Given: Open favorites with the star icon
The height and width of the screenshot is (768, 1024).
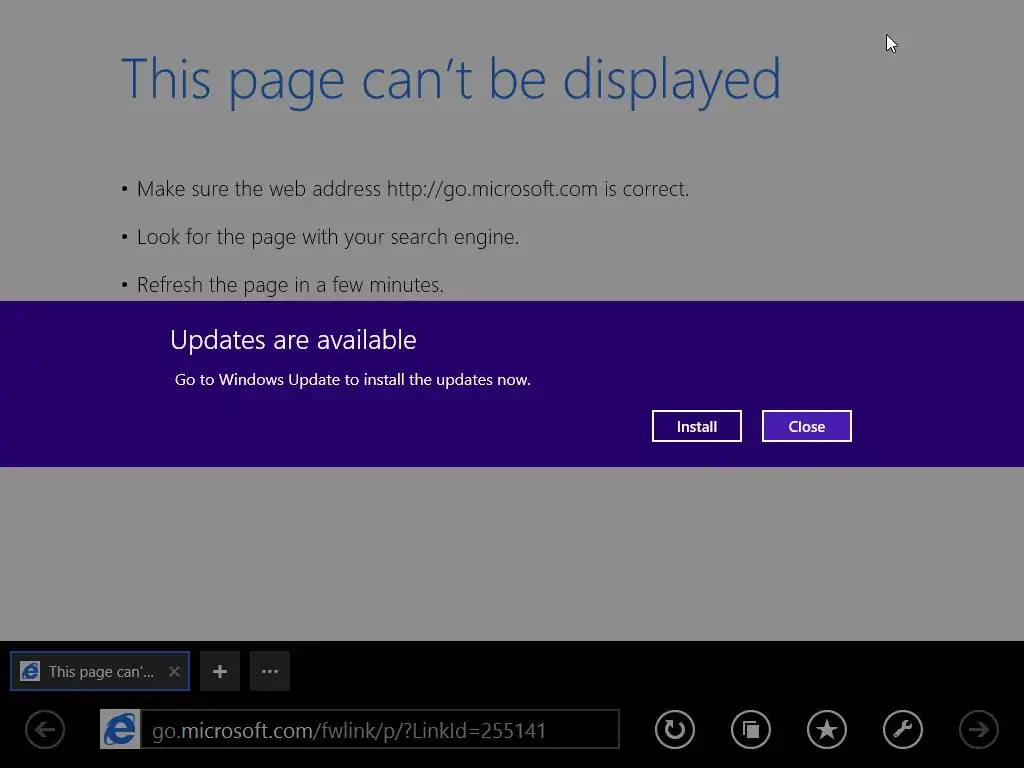Looking at the screenshot, I should 827,729.
